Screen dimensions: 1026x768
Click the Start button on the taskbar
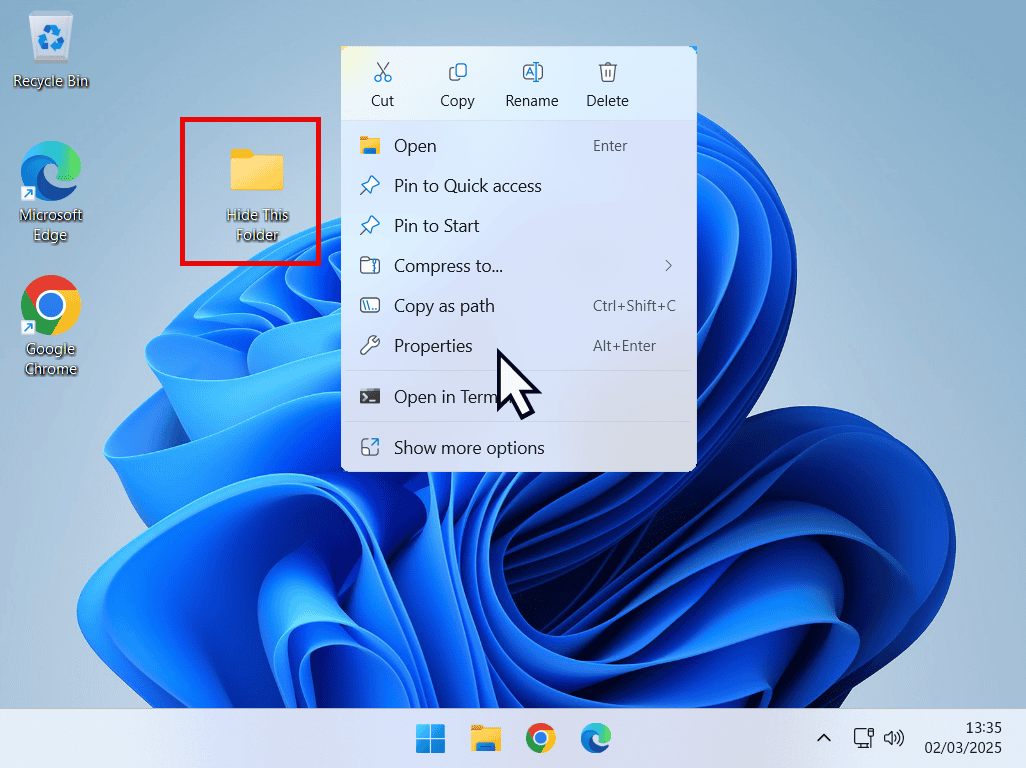(x=430, y=738)
